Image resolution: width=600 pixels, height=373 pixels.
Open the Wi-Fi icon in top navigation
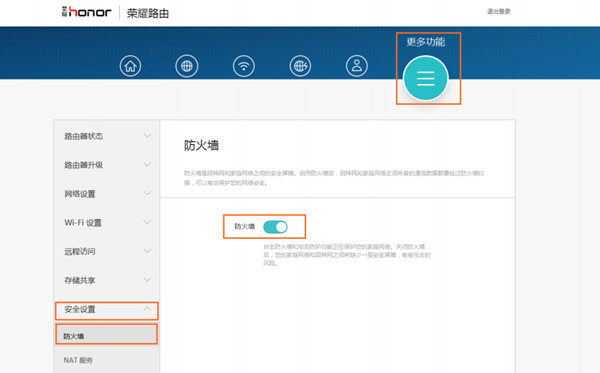(x=243, y=66)
